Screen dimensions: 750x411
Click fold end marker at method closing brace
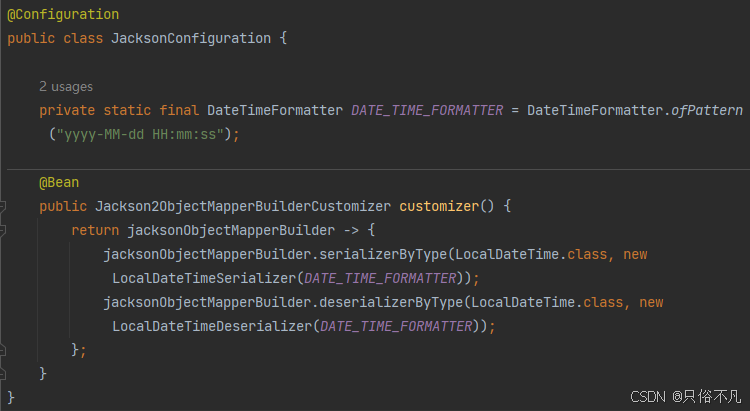click(x=3, y=373)
